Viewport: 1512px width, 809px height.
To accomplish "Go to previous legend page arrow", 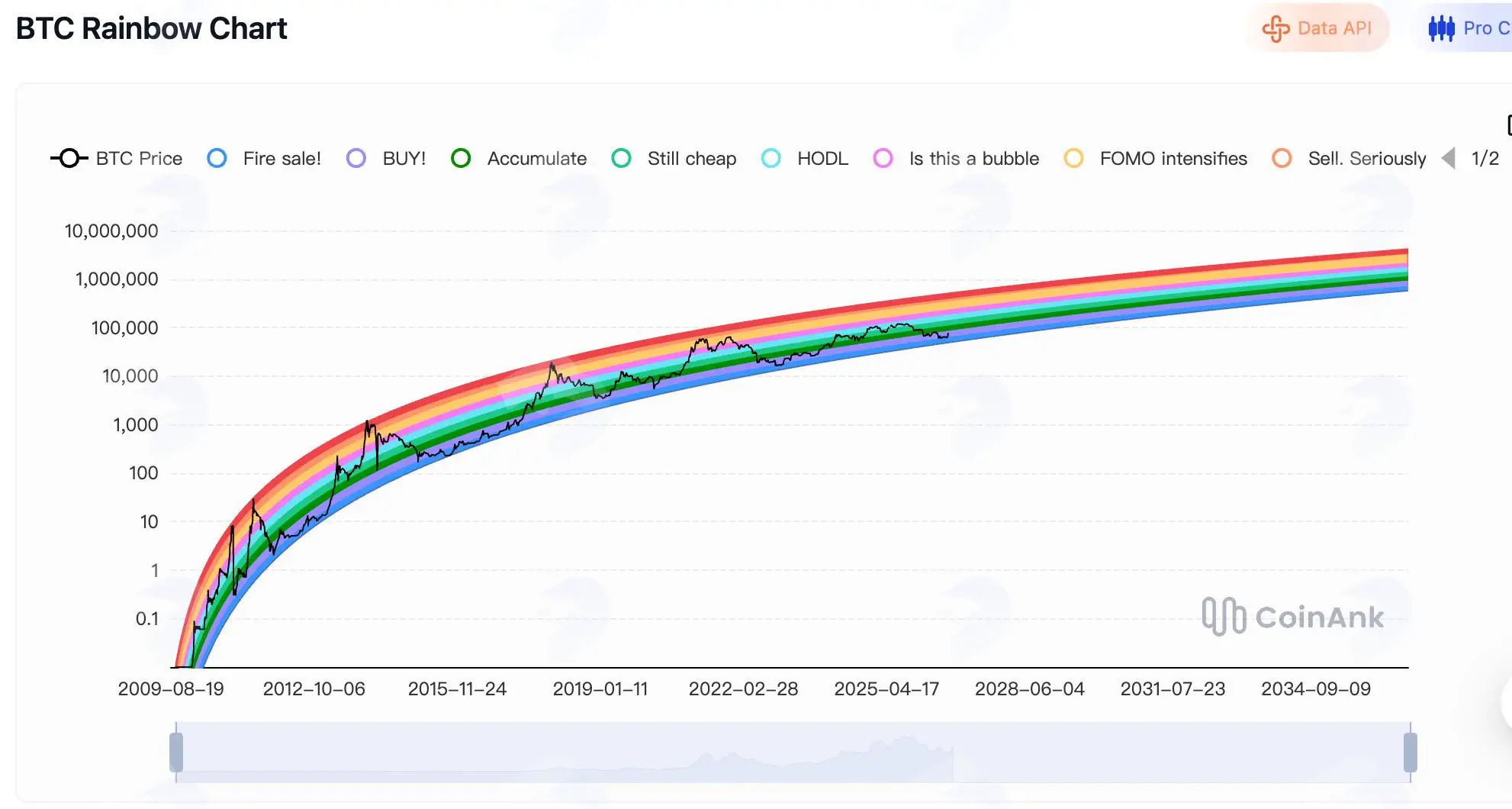I will 1449,159.
